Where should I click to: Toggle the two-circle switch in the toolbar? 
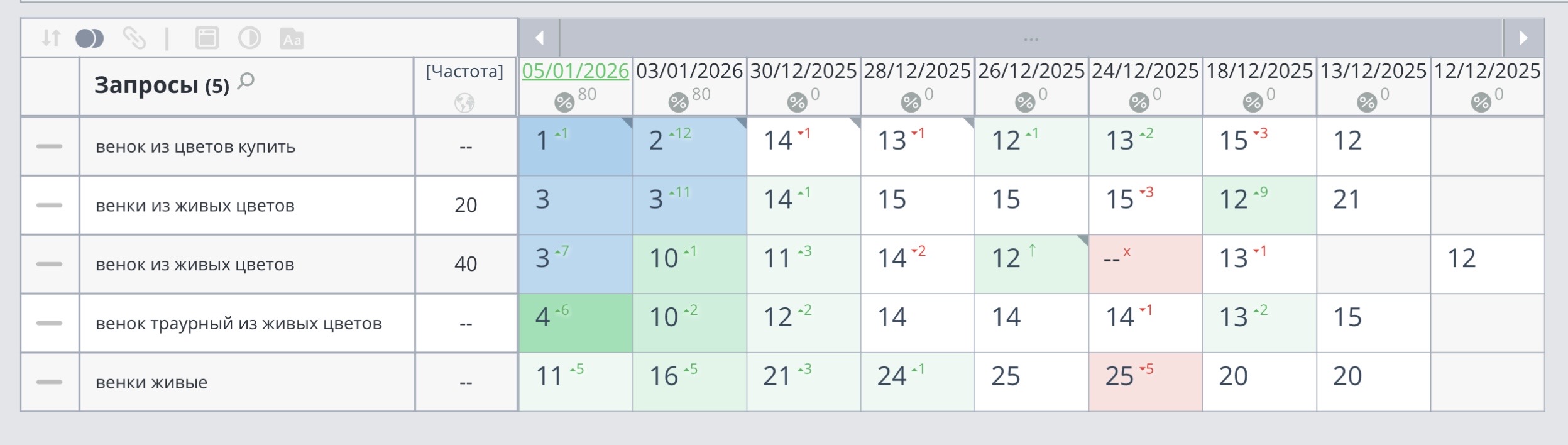click(90, 38)
